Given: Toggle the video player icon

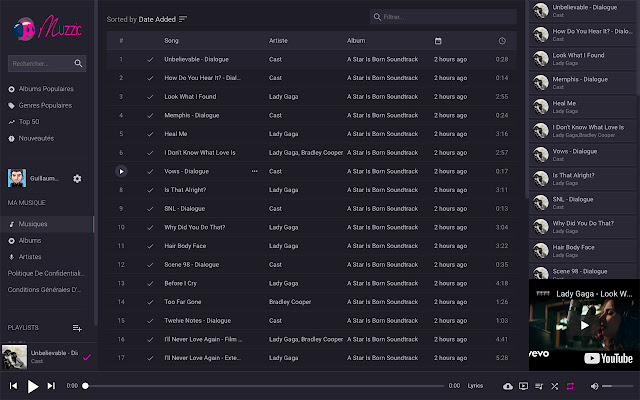Looking at the screenshot, I should coord(523,386).
